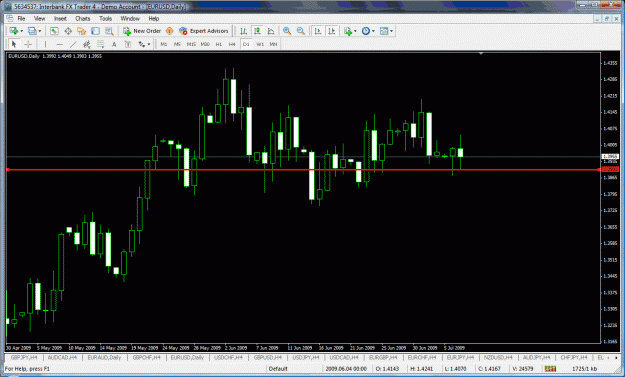Click the New Order button
Screen dimensions: 625x377
142,31
